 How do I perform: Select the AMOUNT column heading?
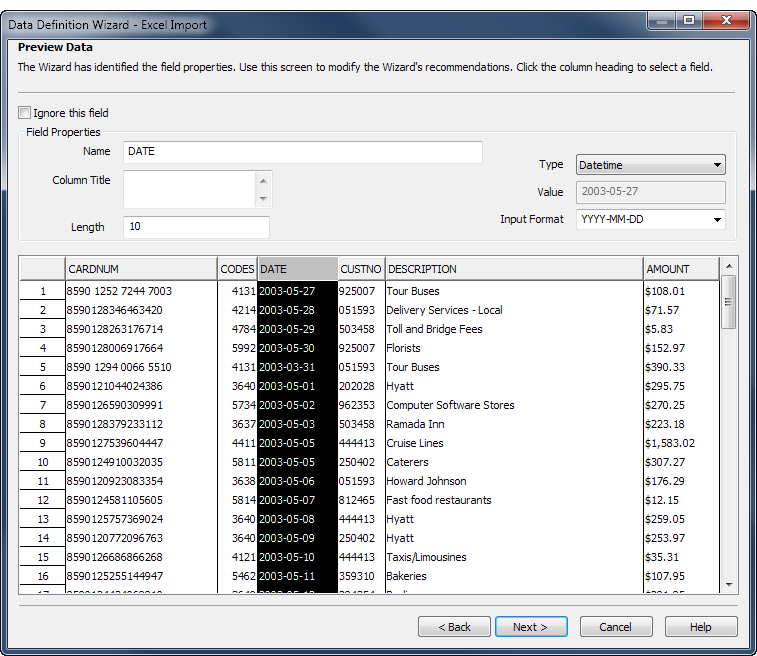[680, 269]
